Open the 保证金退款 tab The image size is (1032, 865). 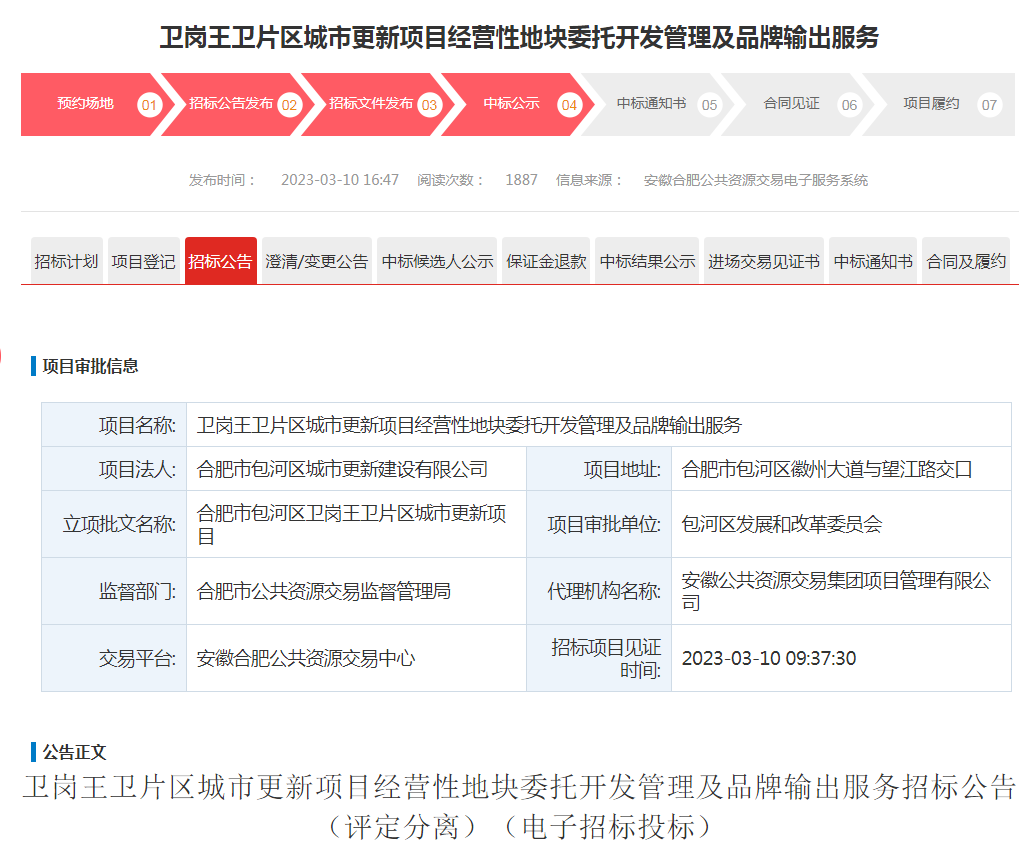(x=546, y=261)
